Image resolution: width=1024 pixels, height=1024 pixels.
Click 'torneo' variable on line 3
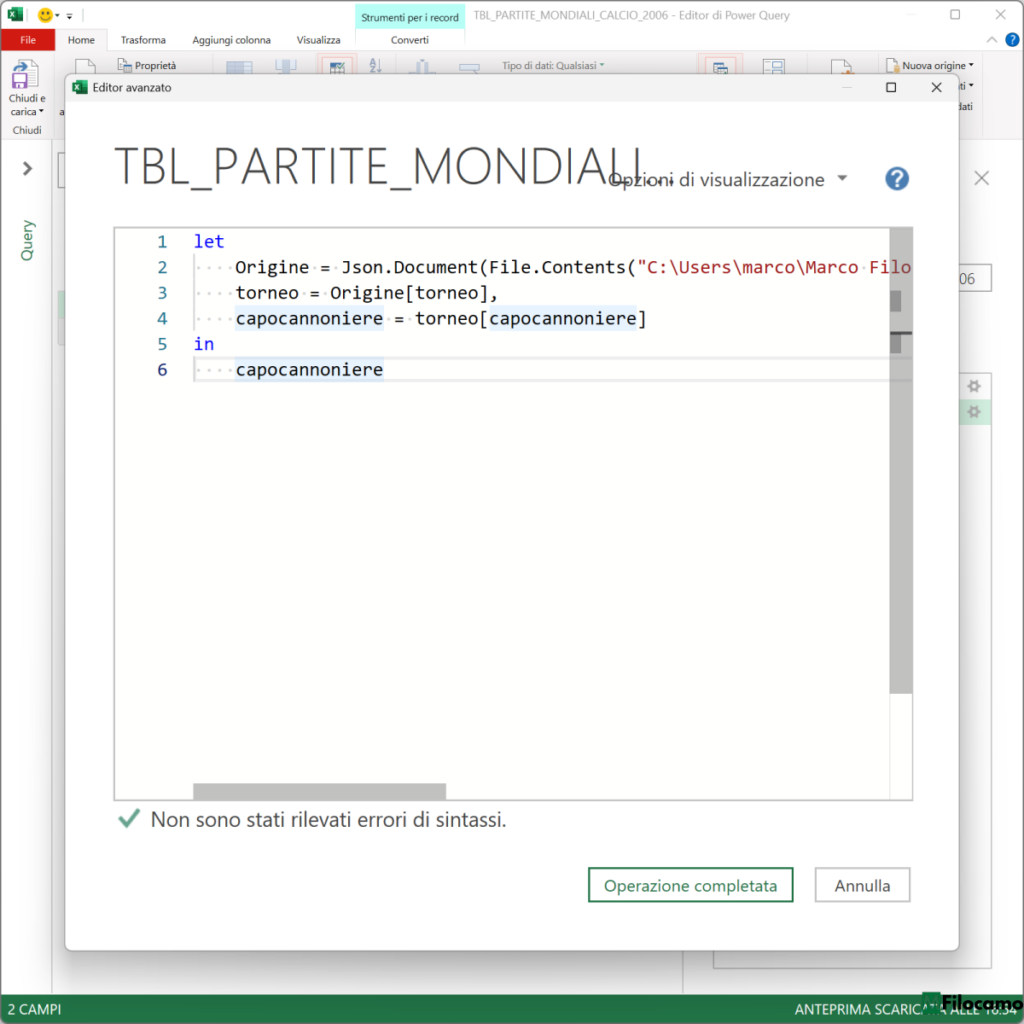click(x=266, y=293)
